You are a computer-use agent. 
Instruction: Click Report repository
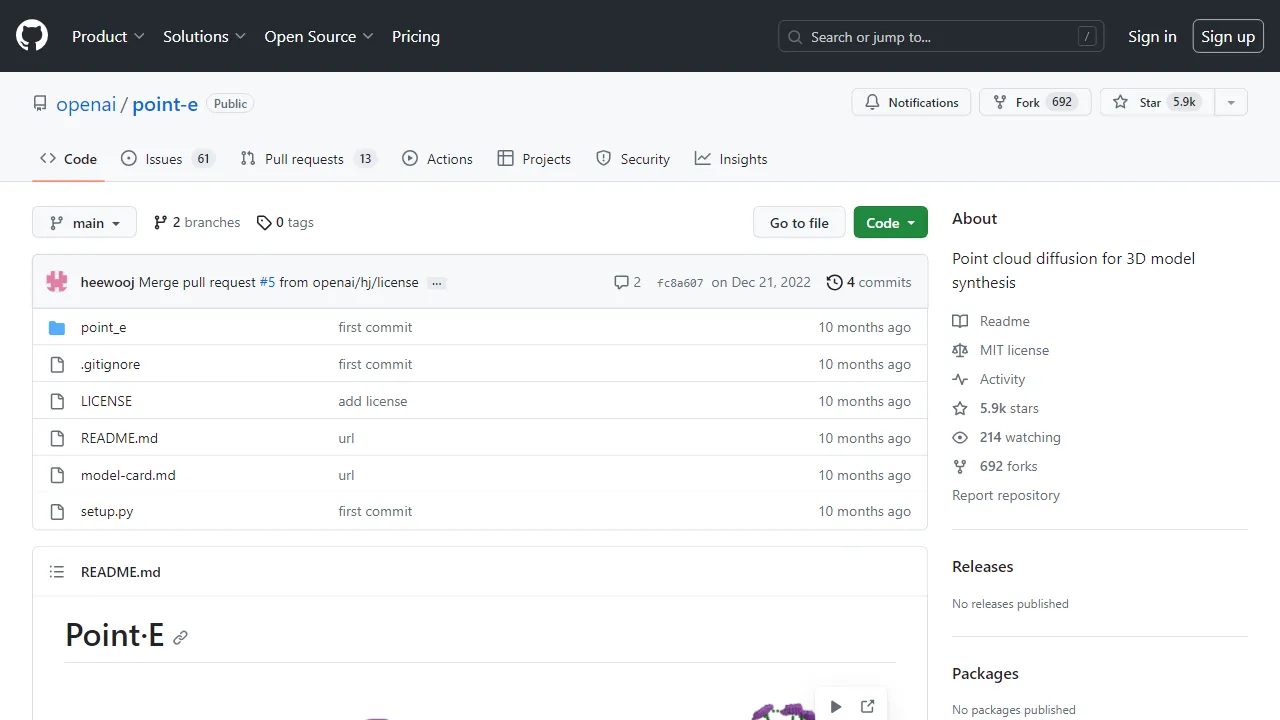pos(1005,495)
